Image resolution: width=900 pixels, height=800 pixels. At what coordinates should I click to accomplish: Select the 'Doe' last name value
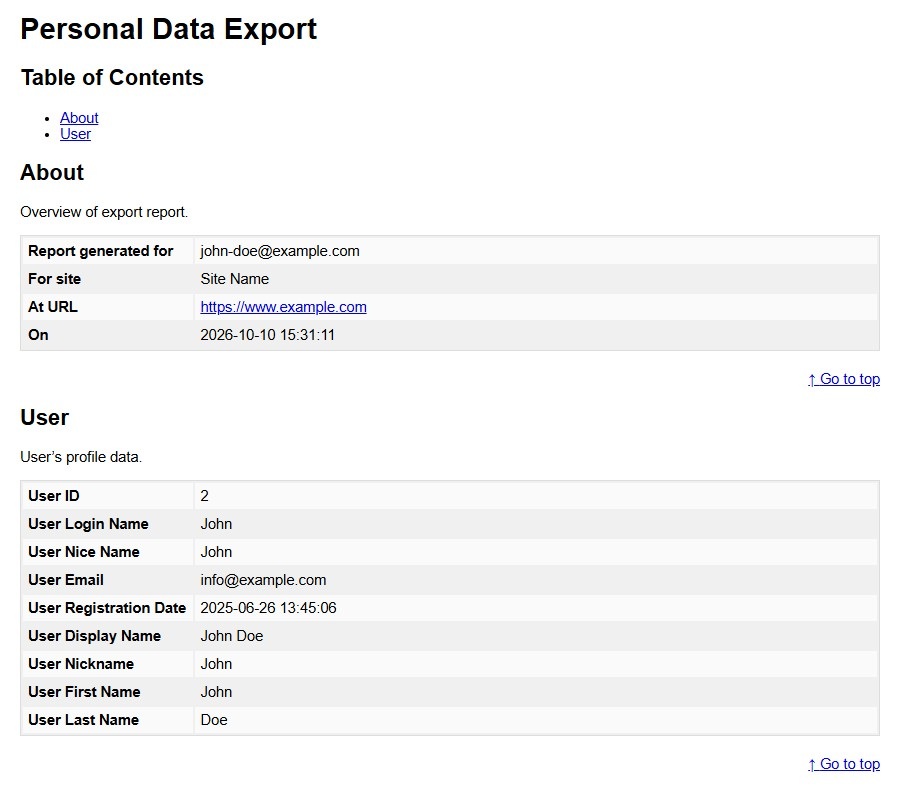pyautogui.click(x=214, y=720)
